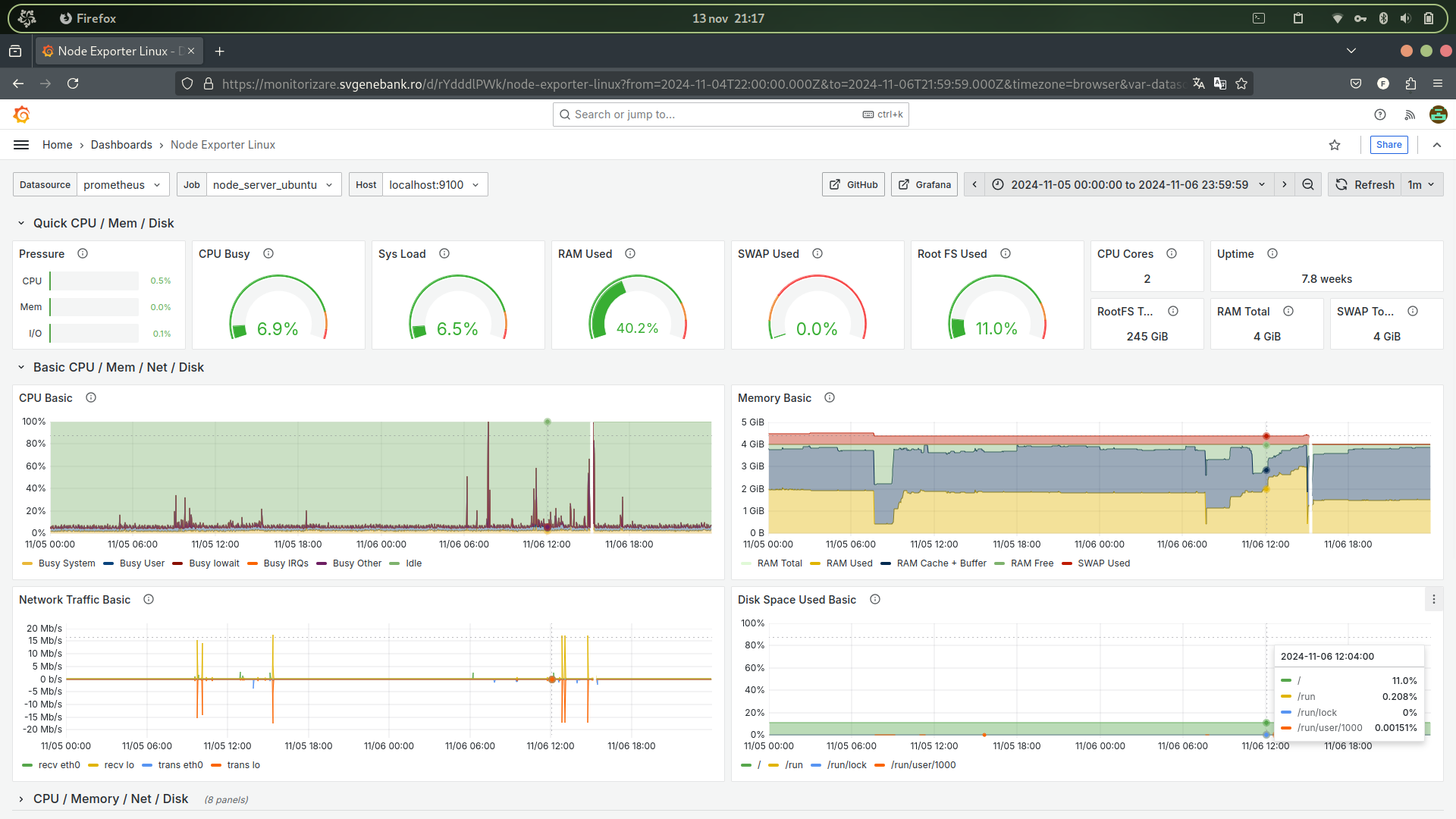This screenshot has height=819, width=1456.
Task: Click the Refresh dashboard button
Action: pyautogui.click(x=1364, y=184)
